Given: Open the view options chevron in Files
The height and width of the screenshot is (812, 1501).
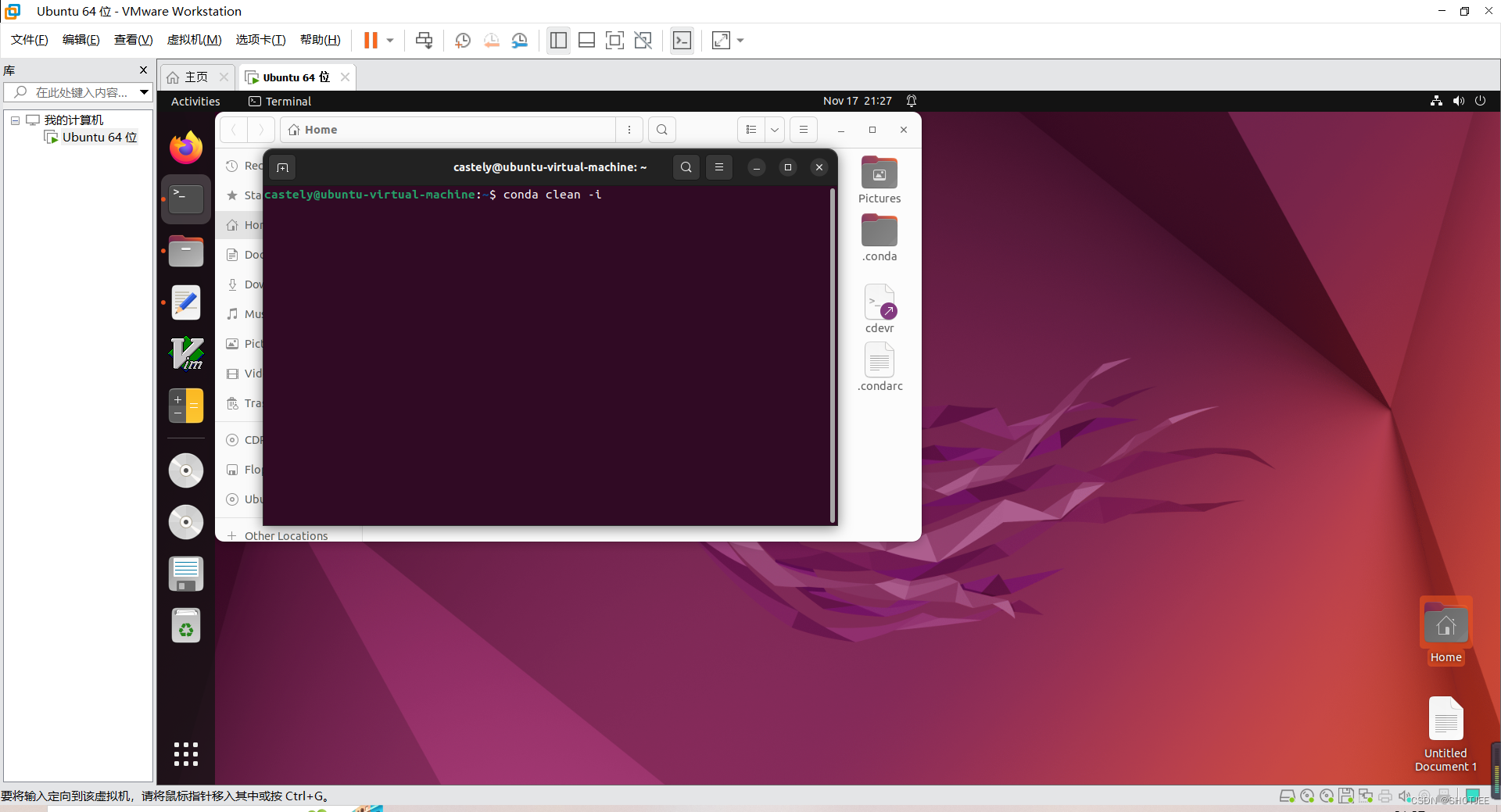Looking at the screenshot, I should click(x=774, y=130).
